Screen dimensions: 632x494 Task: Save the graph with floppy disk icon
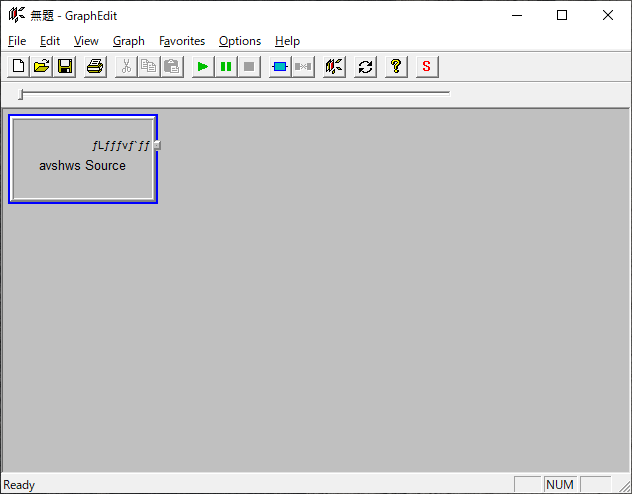click(65, 66)
